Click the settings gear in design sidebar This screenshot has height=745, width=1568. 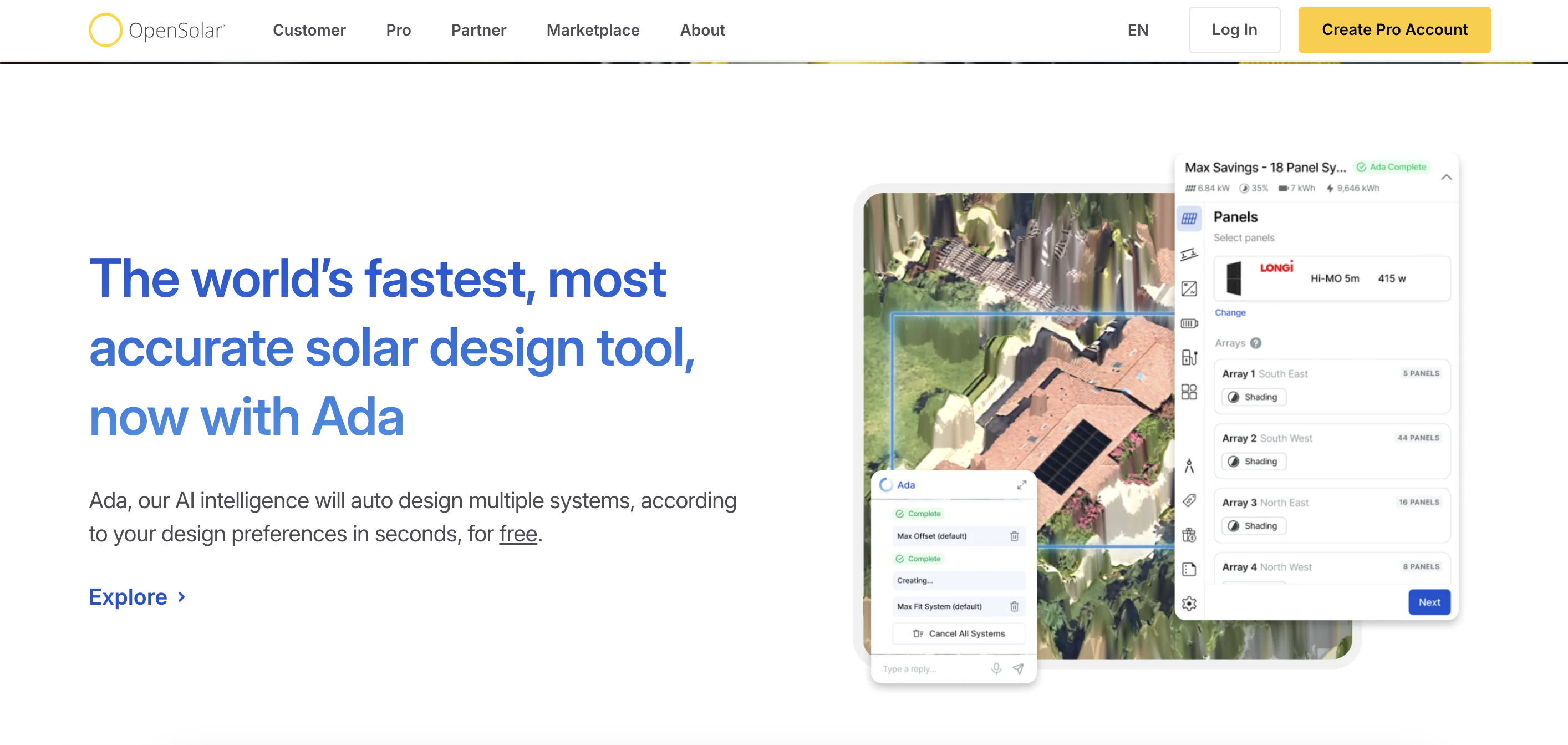1188,603
